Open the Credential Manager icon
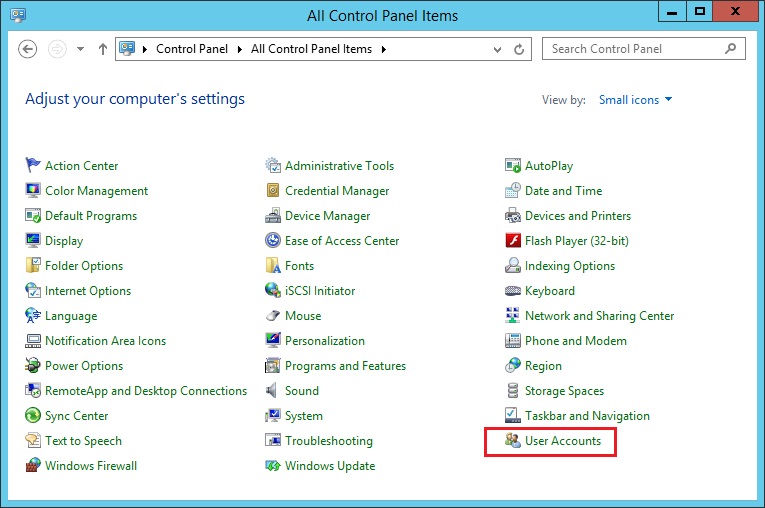765x508 pixels. (273, 191)
